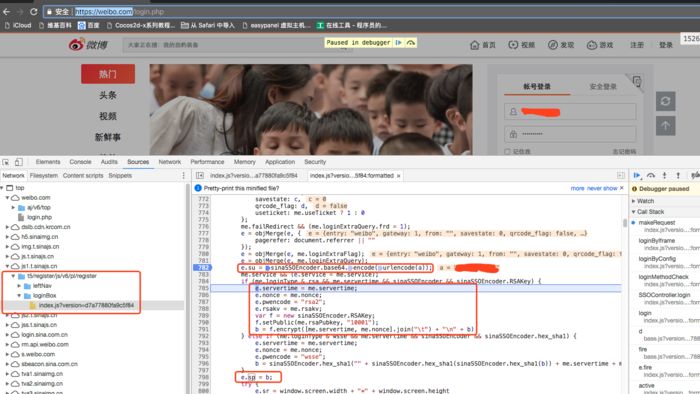This screenshot has height=394, width=700.
Task: Open the Console tab
Action: pos(80,162)
